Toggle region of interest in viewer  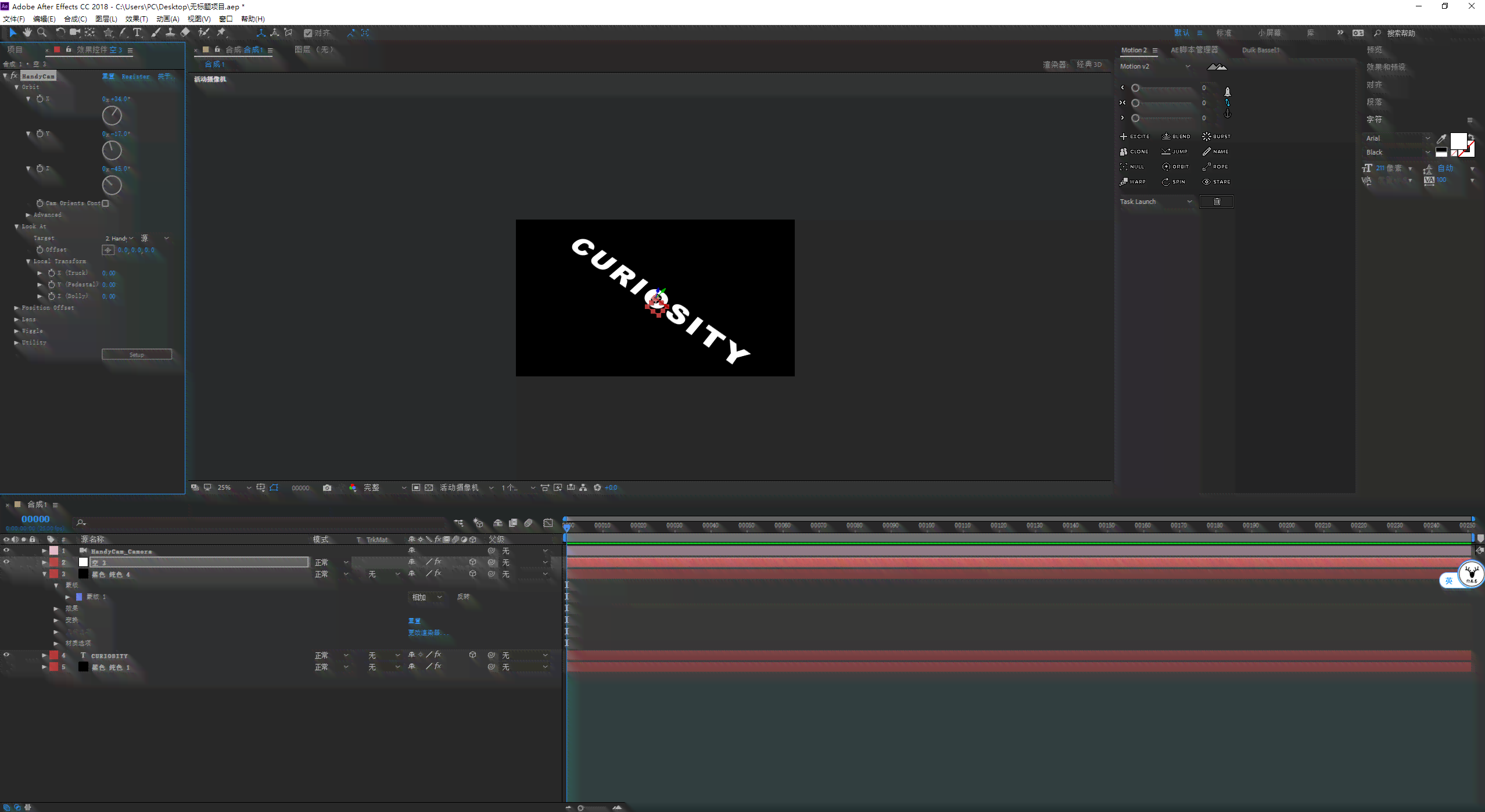tap(416, 488)
